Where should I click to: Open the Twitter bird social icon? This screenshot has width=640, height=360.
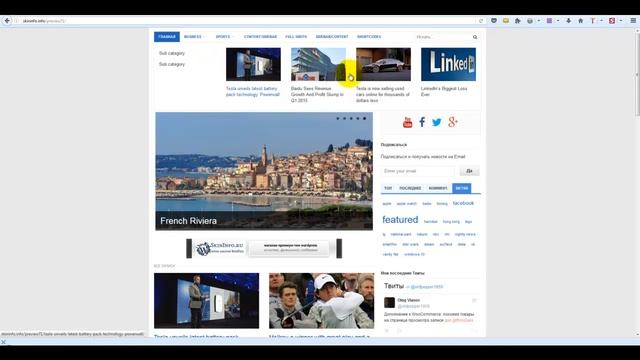(x=437, y=122)
